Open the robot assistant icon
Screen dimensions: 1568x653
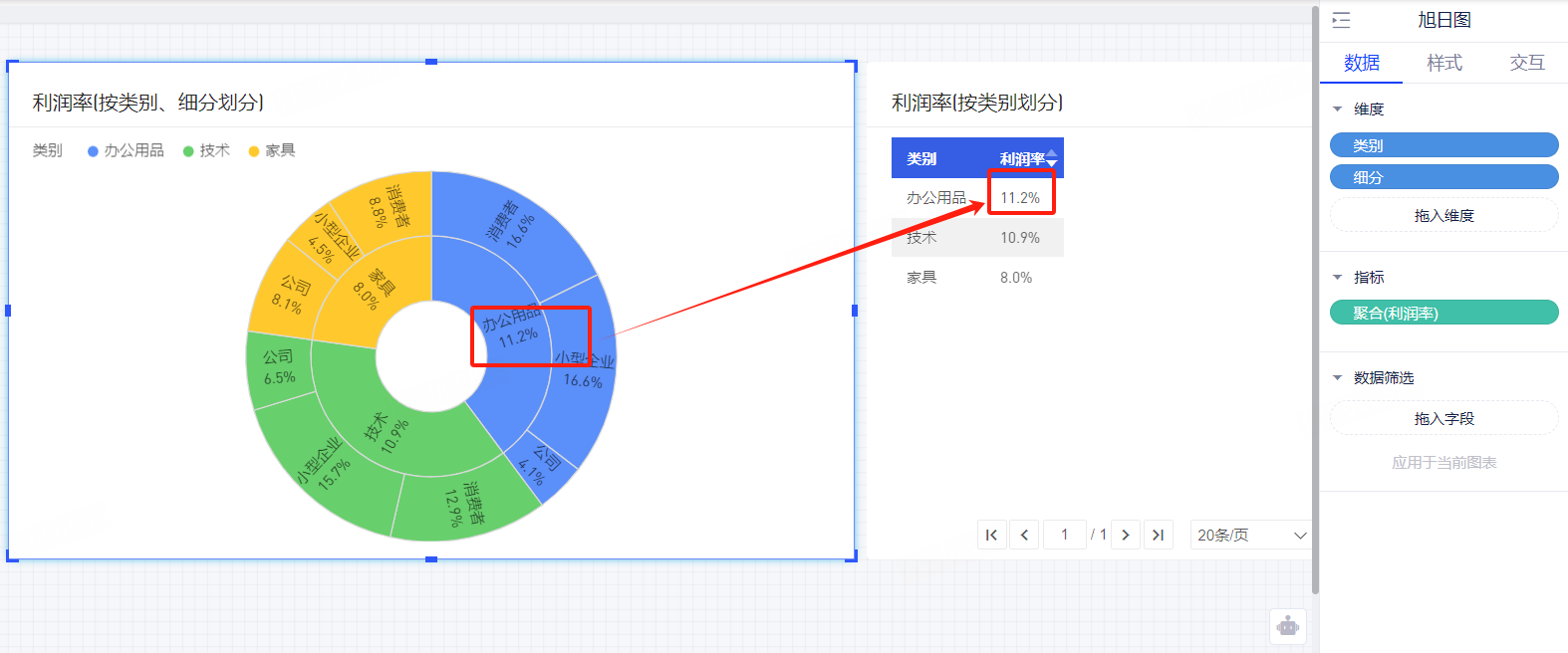[x=1288, y=626]
